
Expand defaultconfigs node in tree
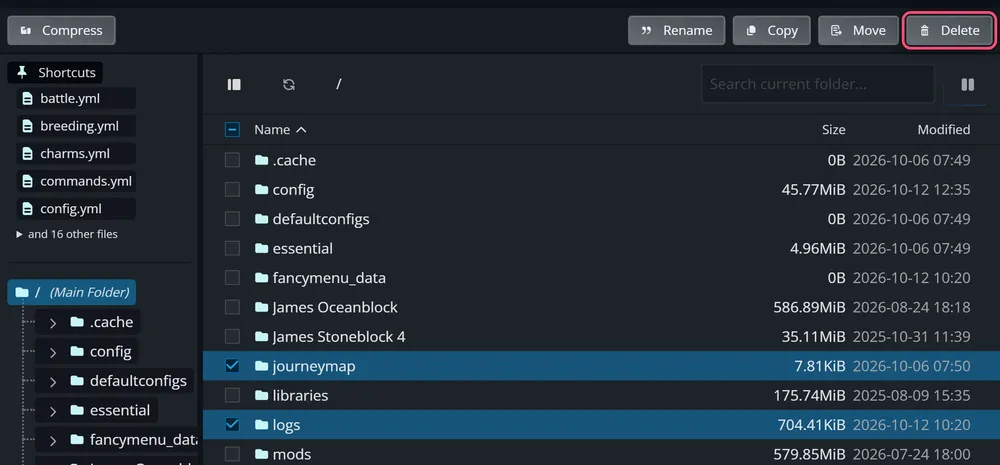[53, 381]
